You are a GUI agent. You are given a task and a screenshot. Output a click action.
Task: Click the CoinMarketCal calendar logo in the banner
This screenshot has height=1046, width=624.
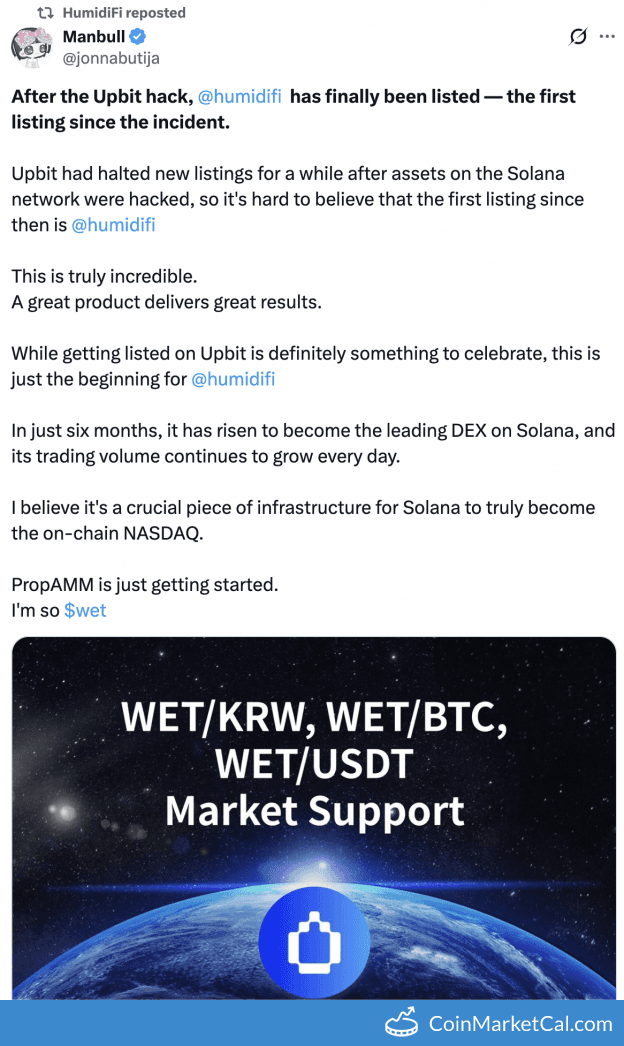(402, 1024)
